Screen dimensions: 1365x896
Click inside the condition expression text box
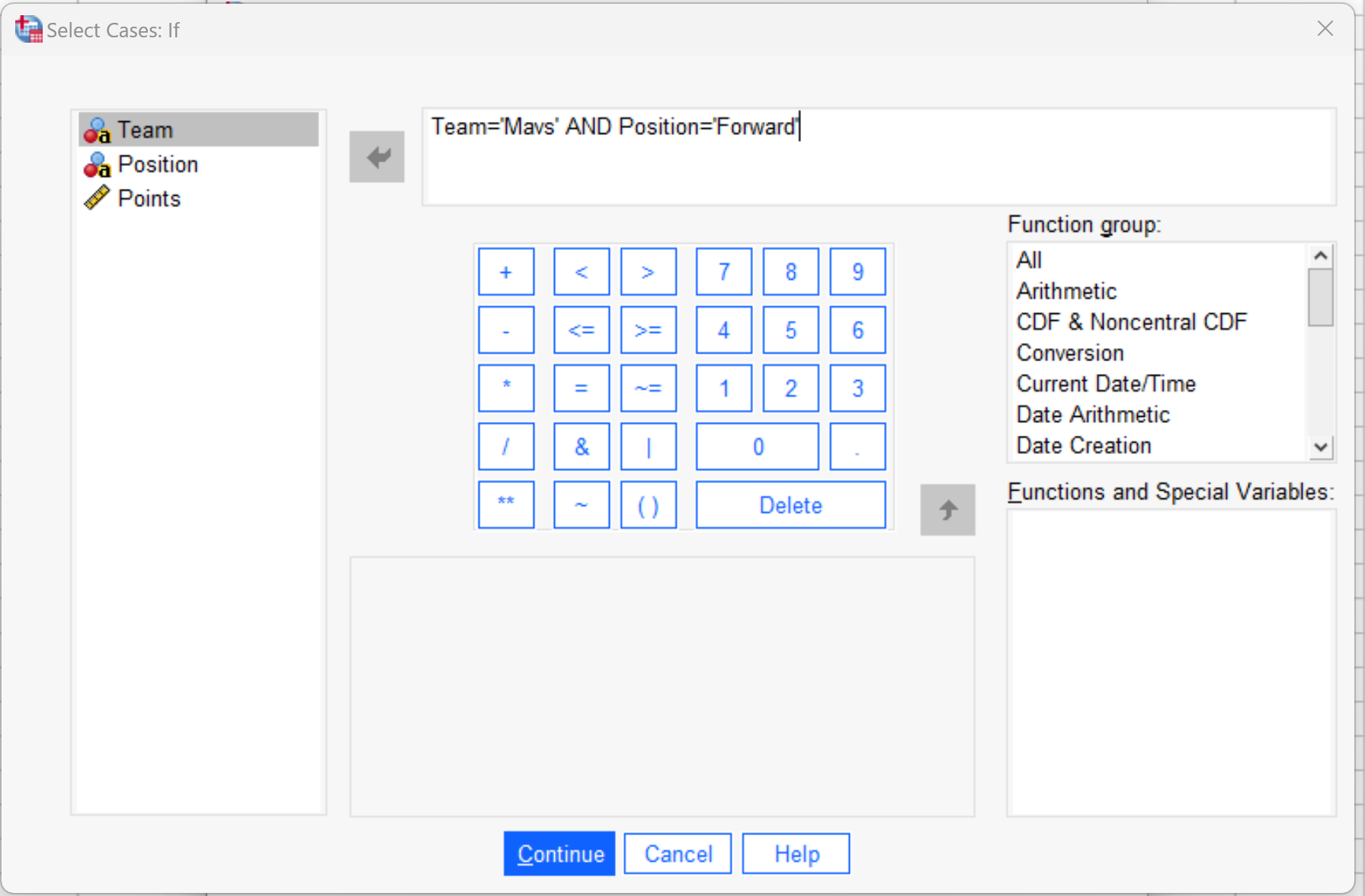(x=876, y=164)
